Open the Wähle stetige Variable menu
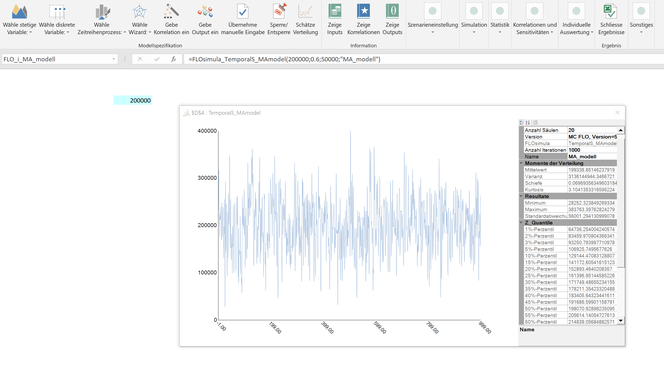 pos(19,19)
